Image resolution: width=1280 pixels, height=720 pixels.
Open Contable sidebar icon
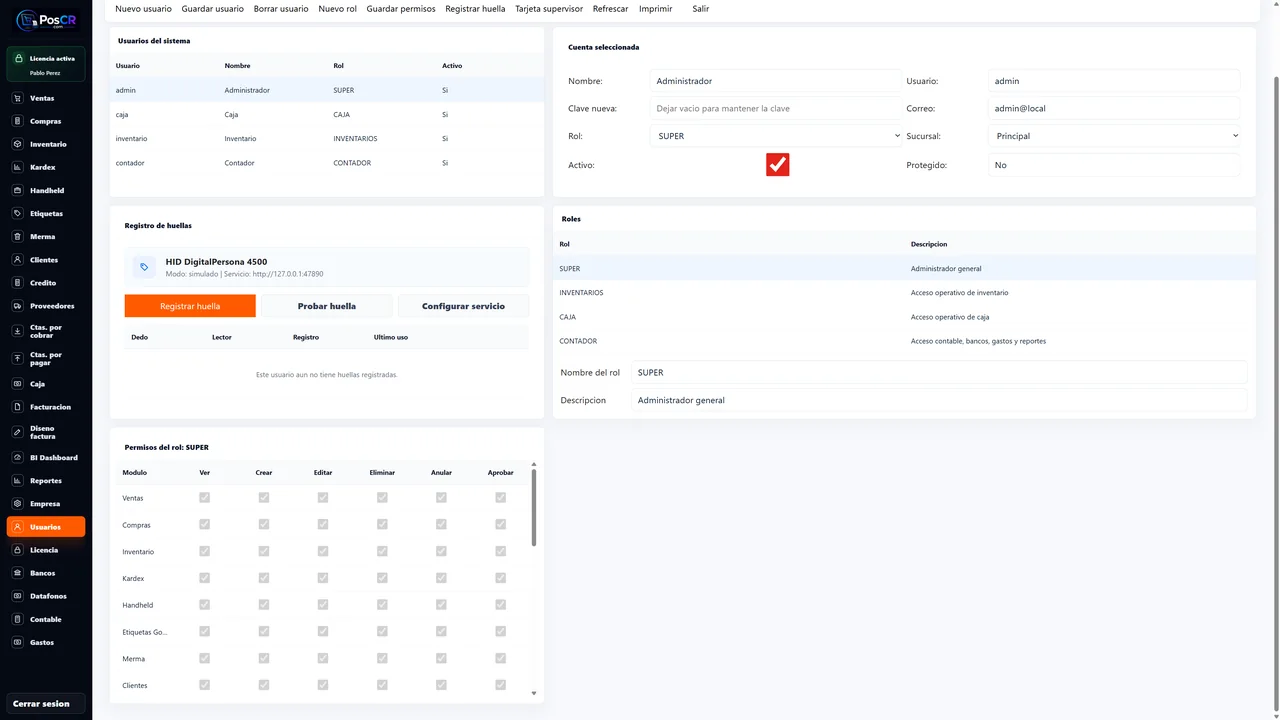click(x=18, y=618)
